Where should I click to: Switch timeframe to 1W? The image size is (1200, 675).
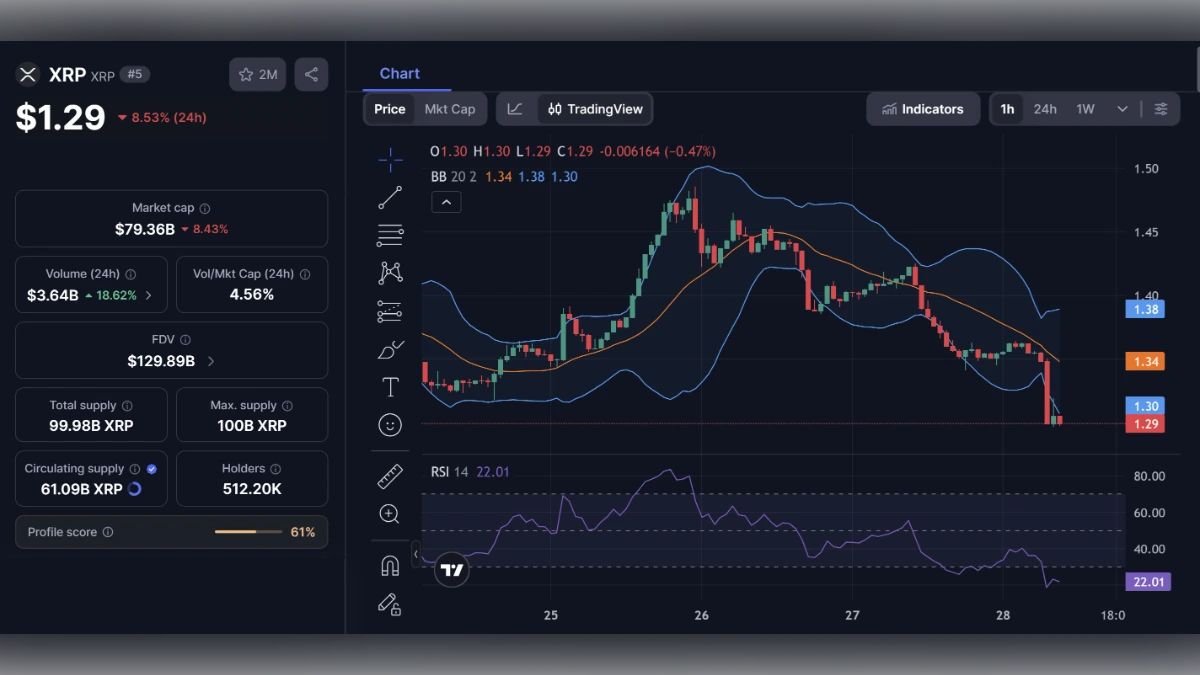pos(1087,108)
